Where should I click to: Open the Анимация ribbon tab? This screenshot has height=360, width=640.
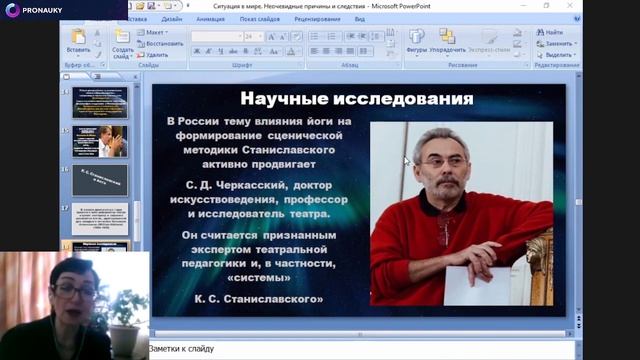click(210, 19)
